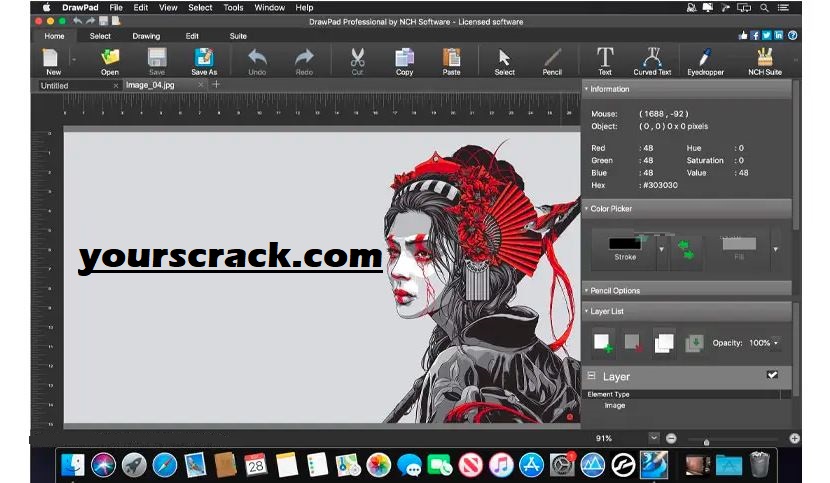
Task: Click the title bar quick redo arrow
Action: tap(90, 21)
